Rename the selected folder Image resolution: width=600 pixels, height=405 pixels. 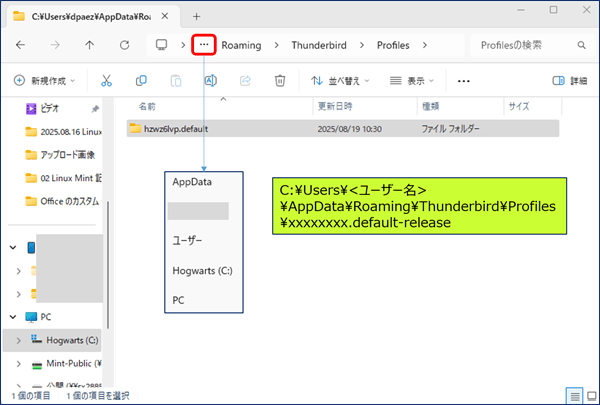(210, 81)
